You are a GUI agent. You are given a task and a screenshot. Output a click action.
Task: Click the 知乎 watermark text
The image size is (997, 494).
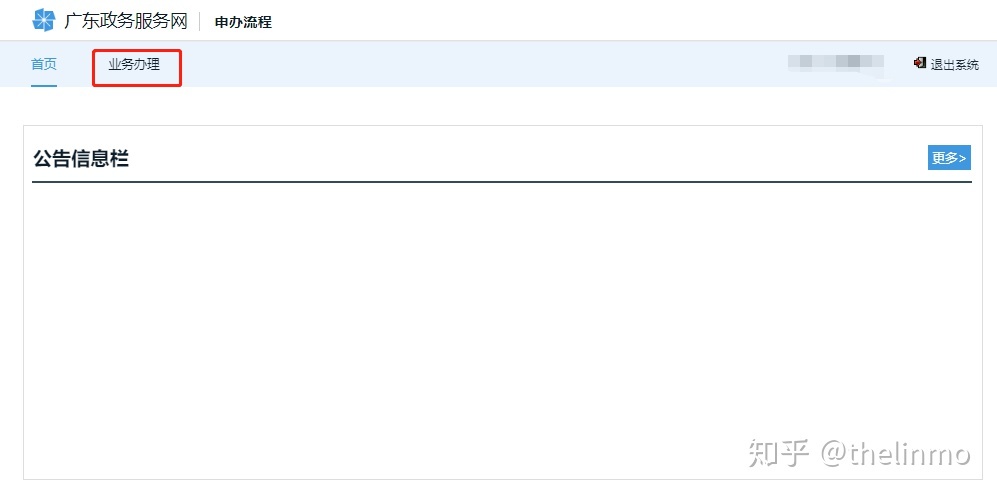(x=779, y=453)
